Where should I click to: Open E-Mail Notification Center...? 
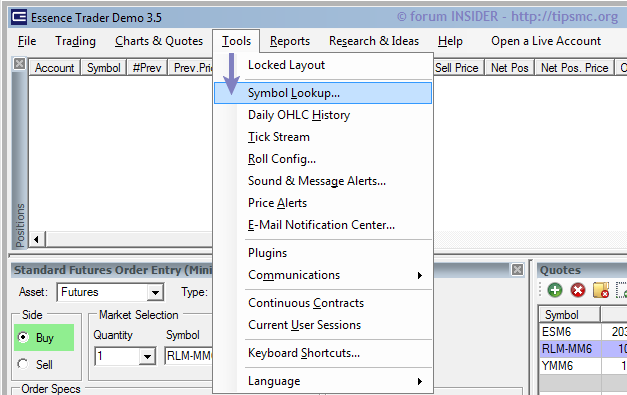click(323, 225)
